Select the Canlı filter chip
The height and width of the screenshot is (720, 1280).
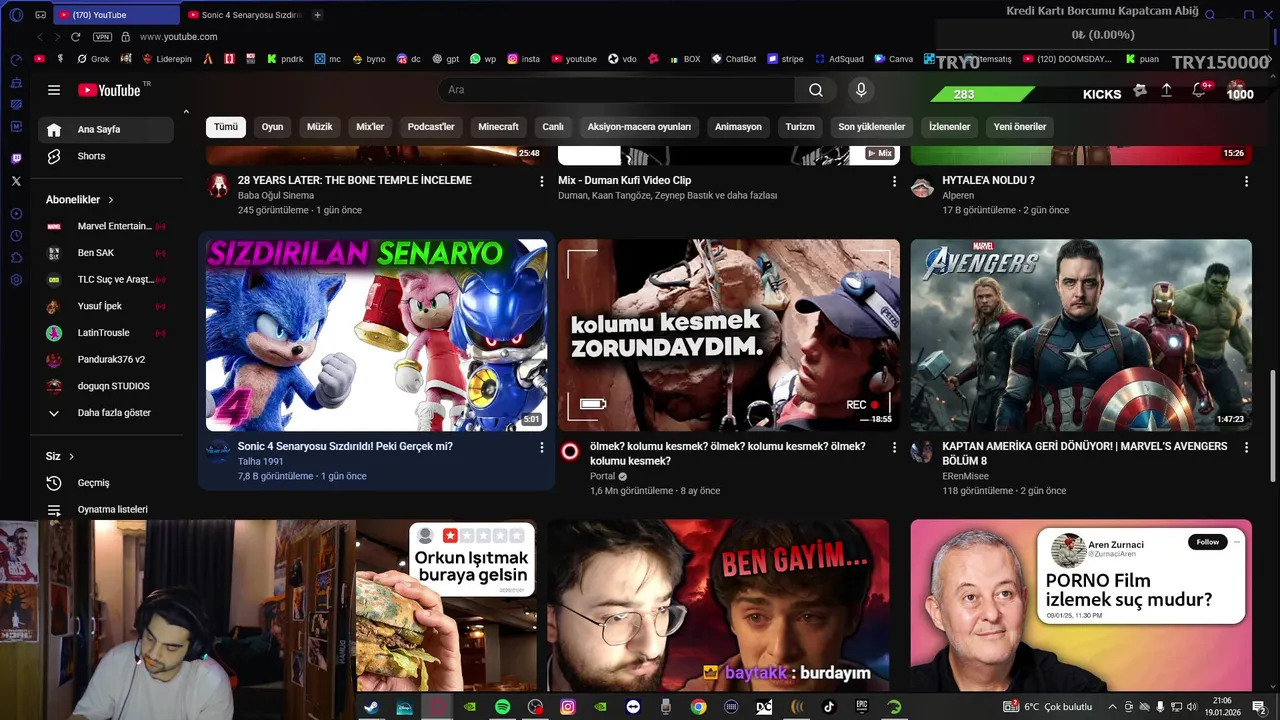click(553, 127)
